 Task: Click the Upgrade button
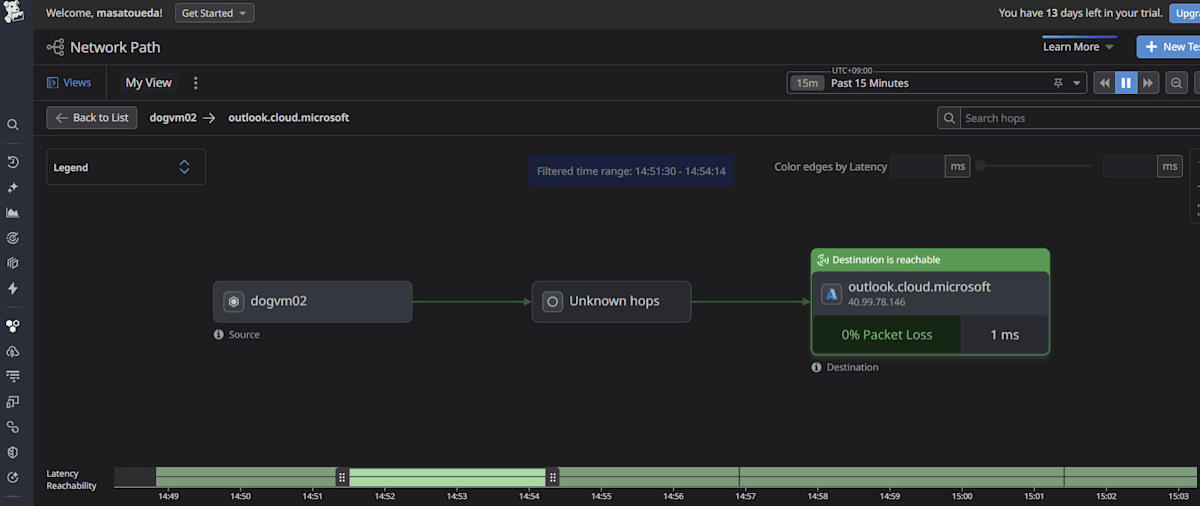click(x=1185, y=13)
